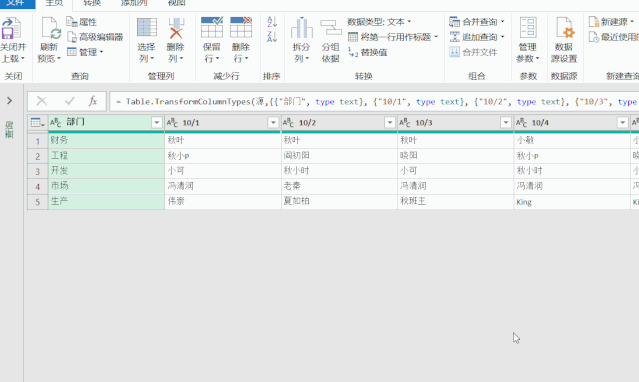Switch to the Transform (转换) tab
Image resolution: width=639 pixels, height=382 pixels.
click(x=92, y=3)
